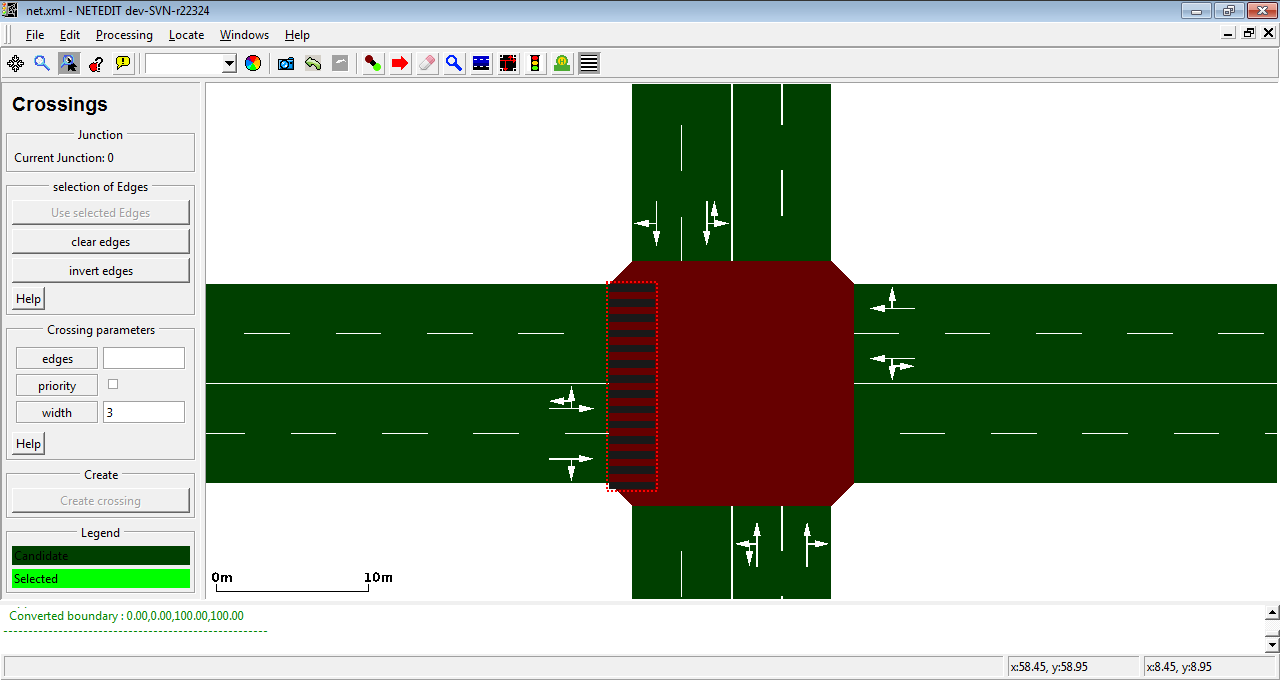The image size is (1280, 680).
Task: Click the invert edges button
Action: coord(100,270)
